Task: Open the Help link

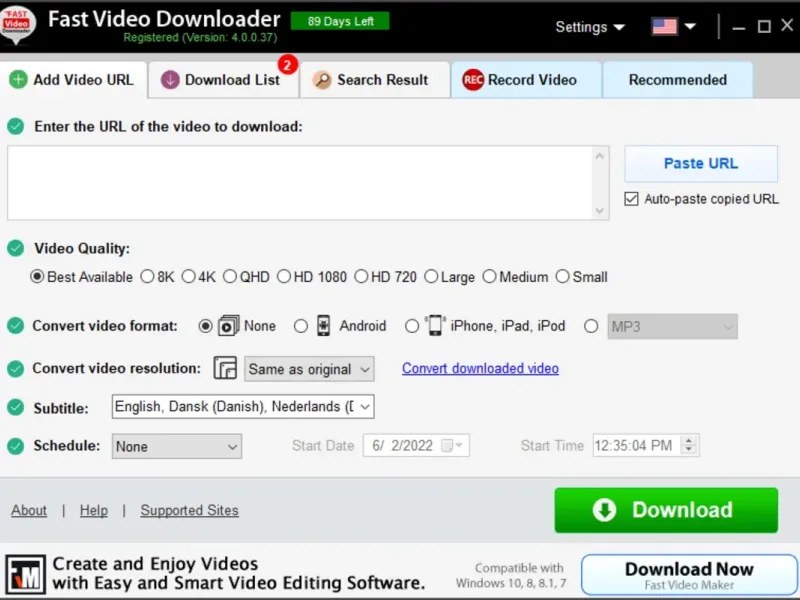Action: (94, 510)
